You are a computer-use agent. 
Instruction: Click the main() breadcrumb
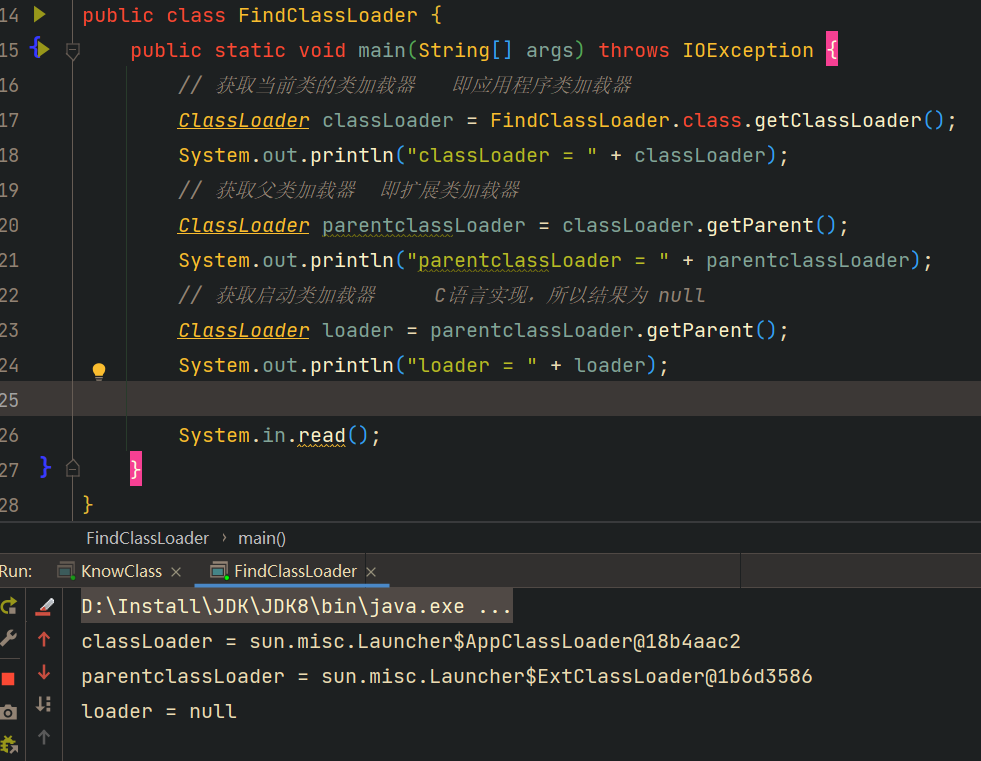pos(262,538)
